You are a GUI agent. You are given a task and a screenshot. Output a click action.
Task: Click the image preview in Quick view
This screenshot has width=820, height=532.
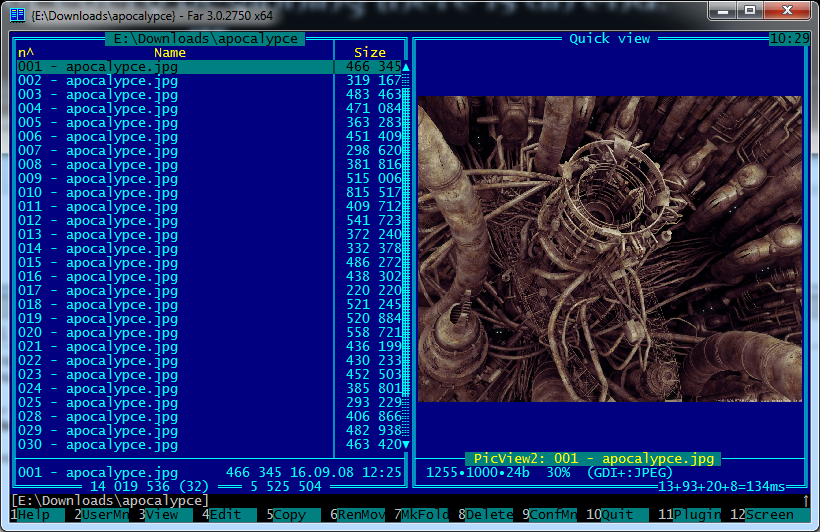[609, 249]
